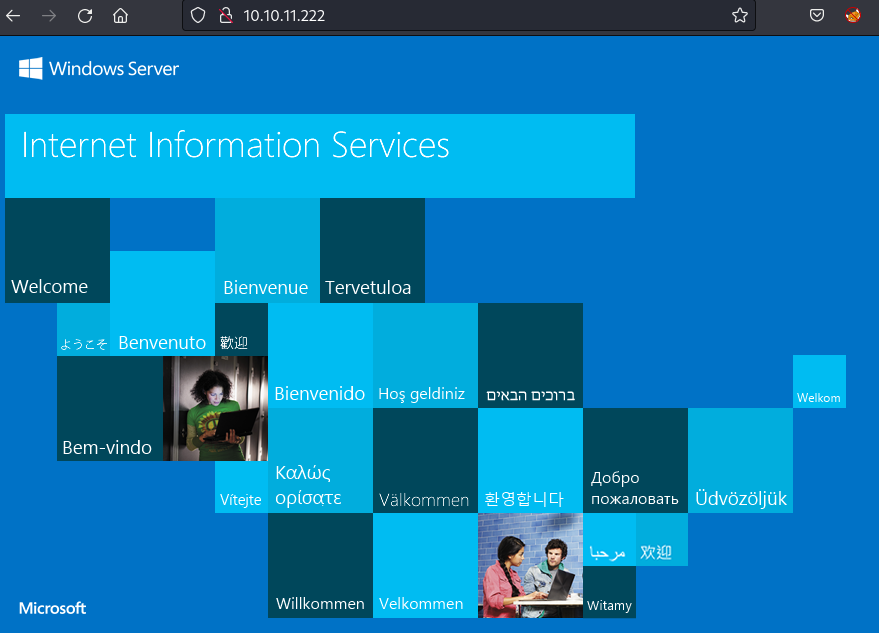The image size is (879, 633).
Task: Click the Tervetuloa tile
Action: (x=372, y=251)
